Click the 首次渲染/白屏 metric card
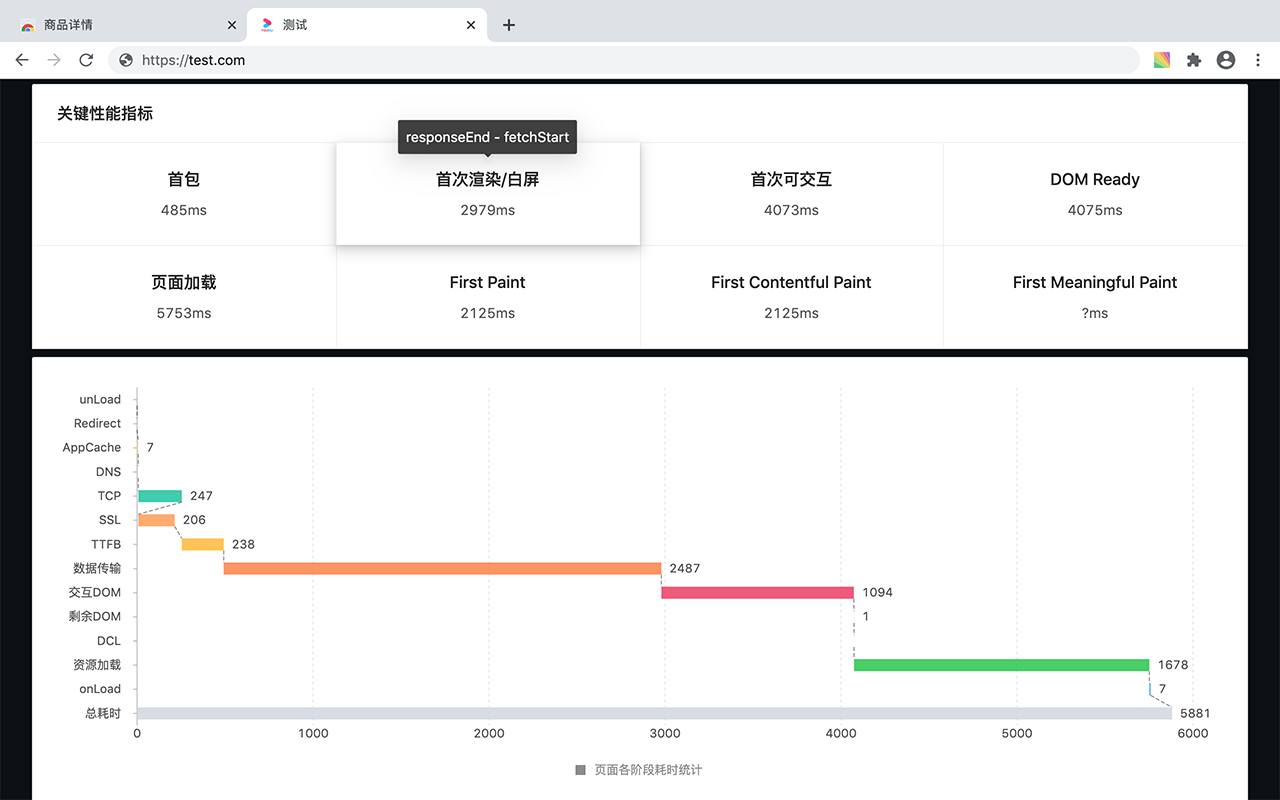Image resolution: width=1280 pixels, height=800 pixels. (x=487, y=193)
